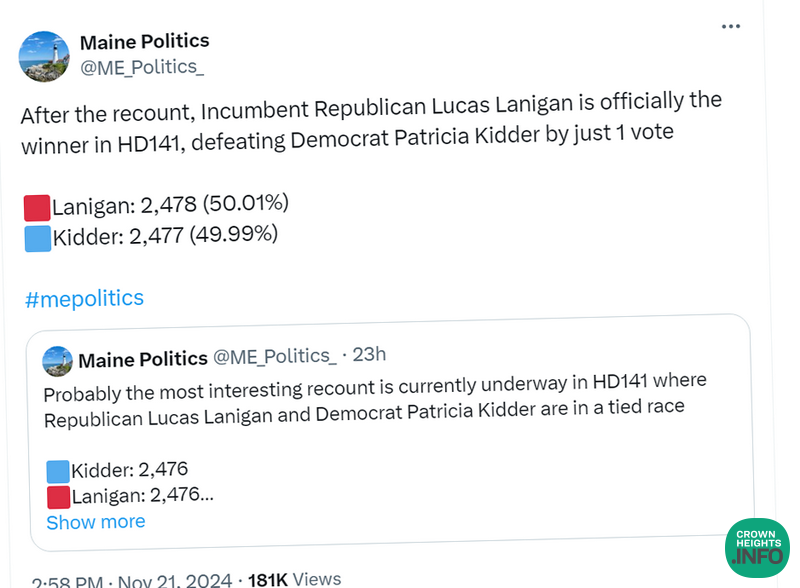Screen dimensions: 800x588
Task: Click the red square beside Lanigan: 2,478
Action: [37, 208]
